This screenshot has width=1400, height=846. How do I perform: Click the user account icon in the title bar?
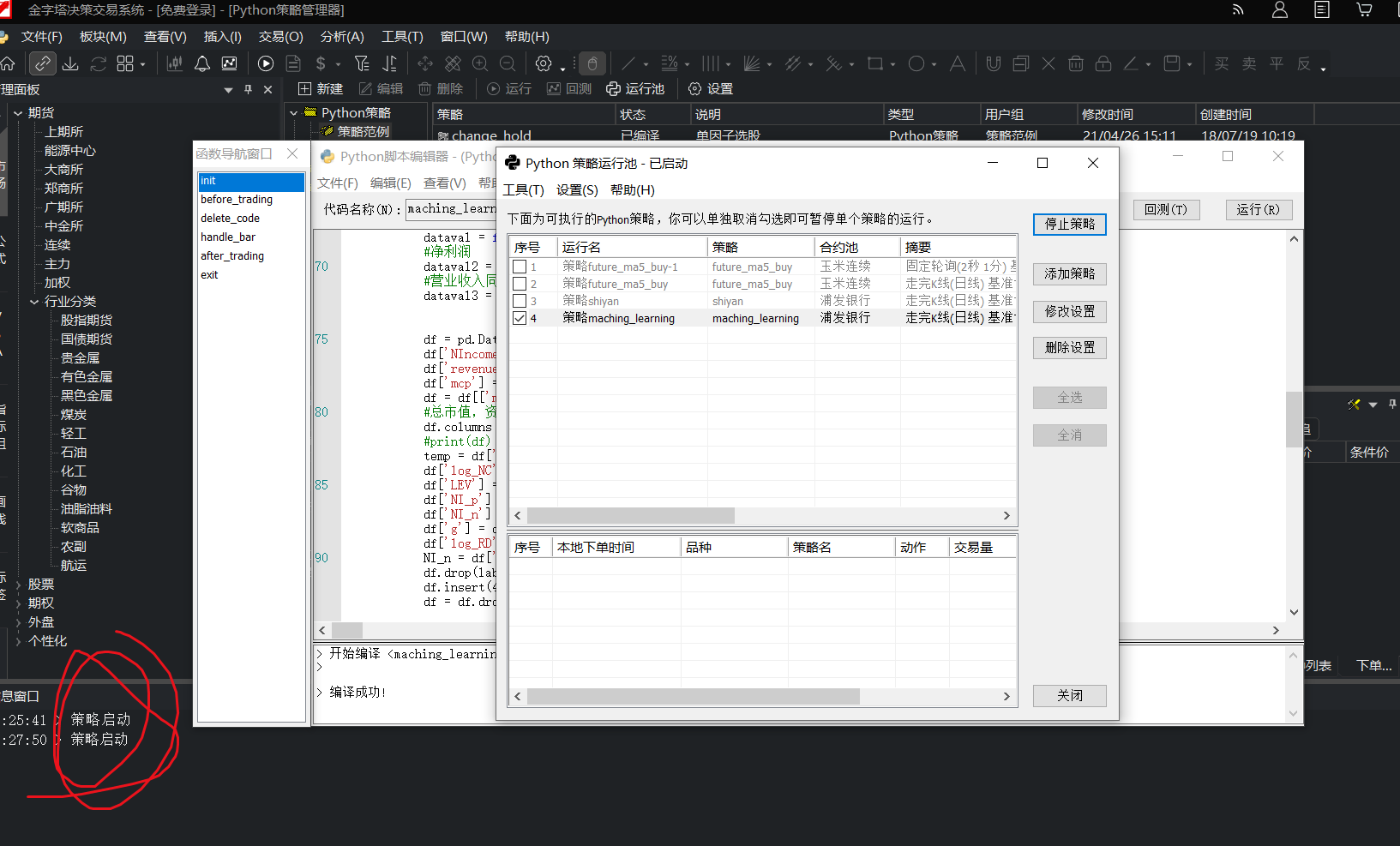coord(1280,9)
